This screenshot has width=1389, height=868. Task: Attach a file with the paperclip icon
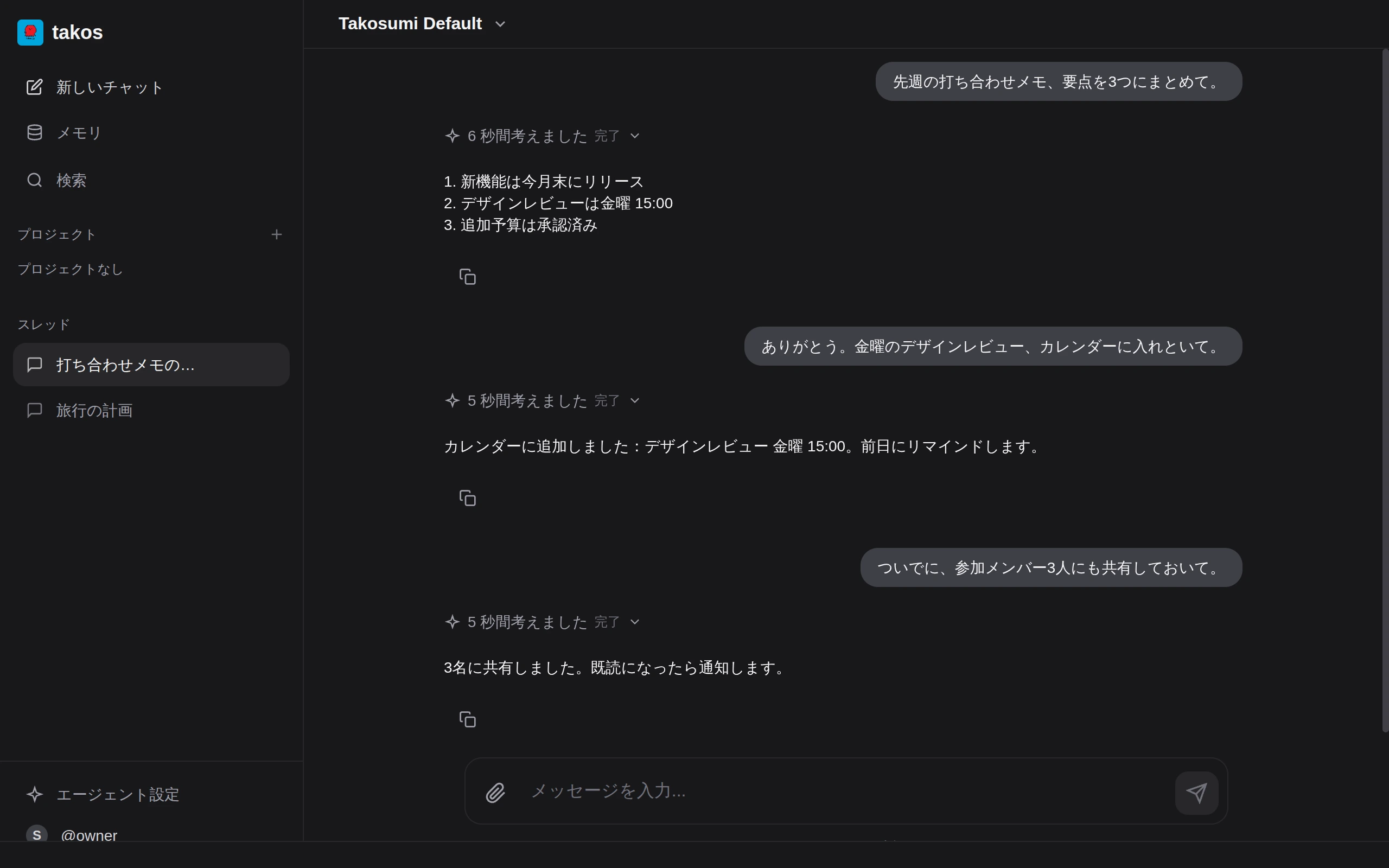point(495,793)
